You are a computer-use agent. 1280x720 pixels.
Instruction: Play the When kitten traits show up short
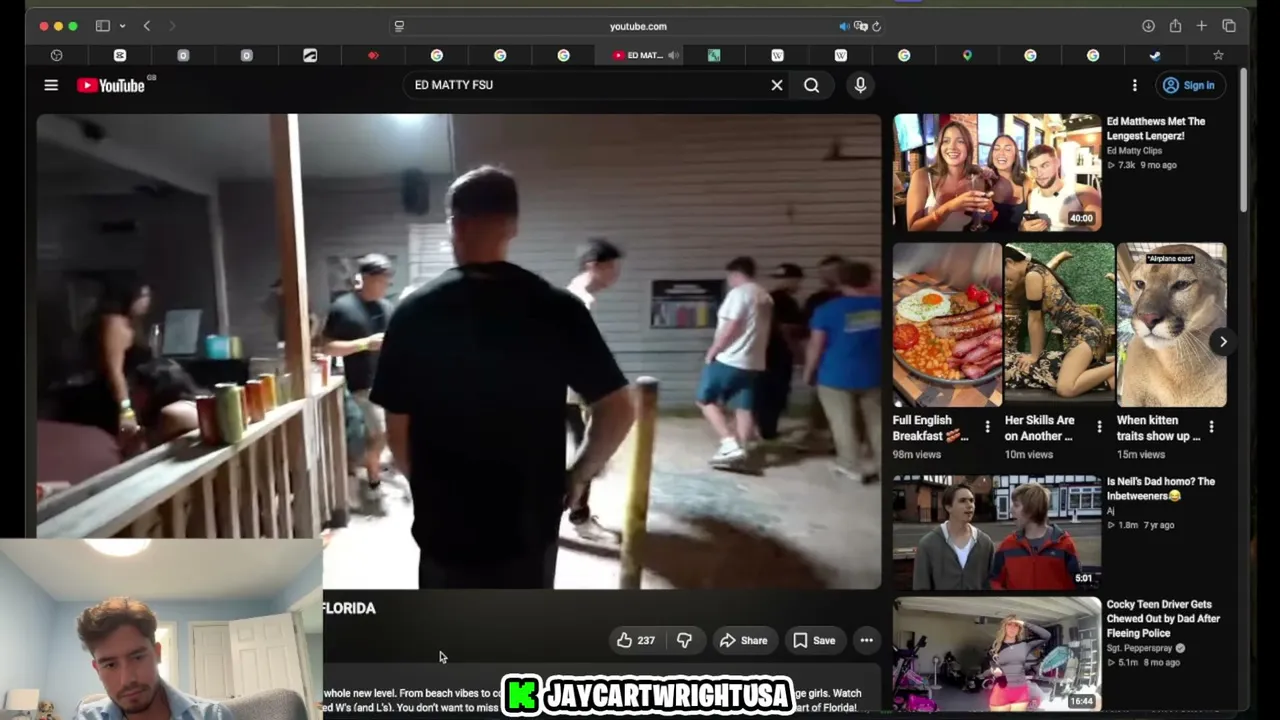[x=1171, y=325]
